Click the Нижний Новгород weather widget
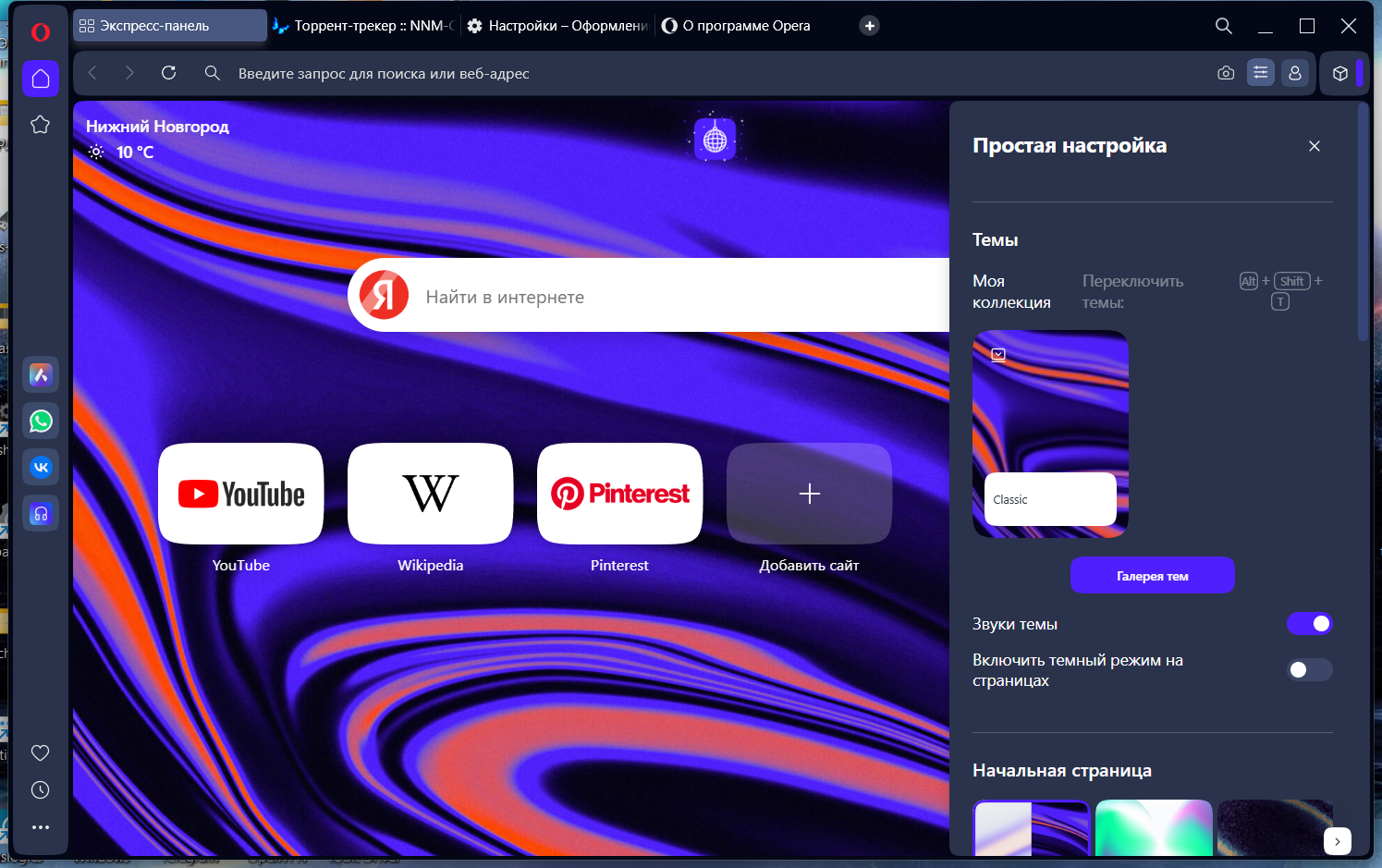This screenshot has height=868, width=1382. click(157, 139)
